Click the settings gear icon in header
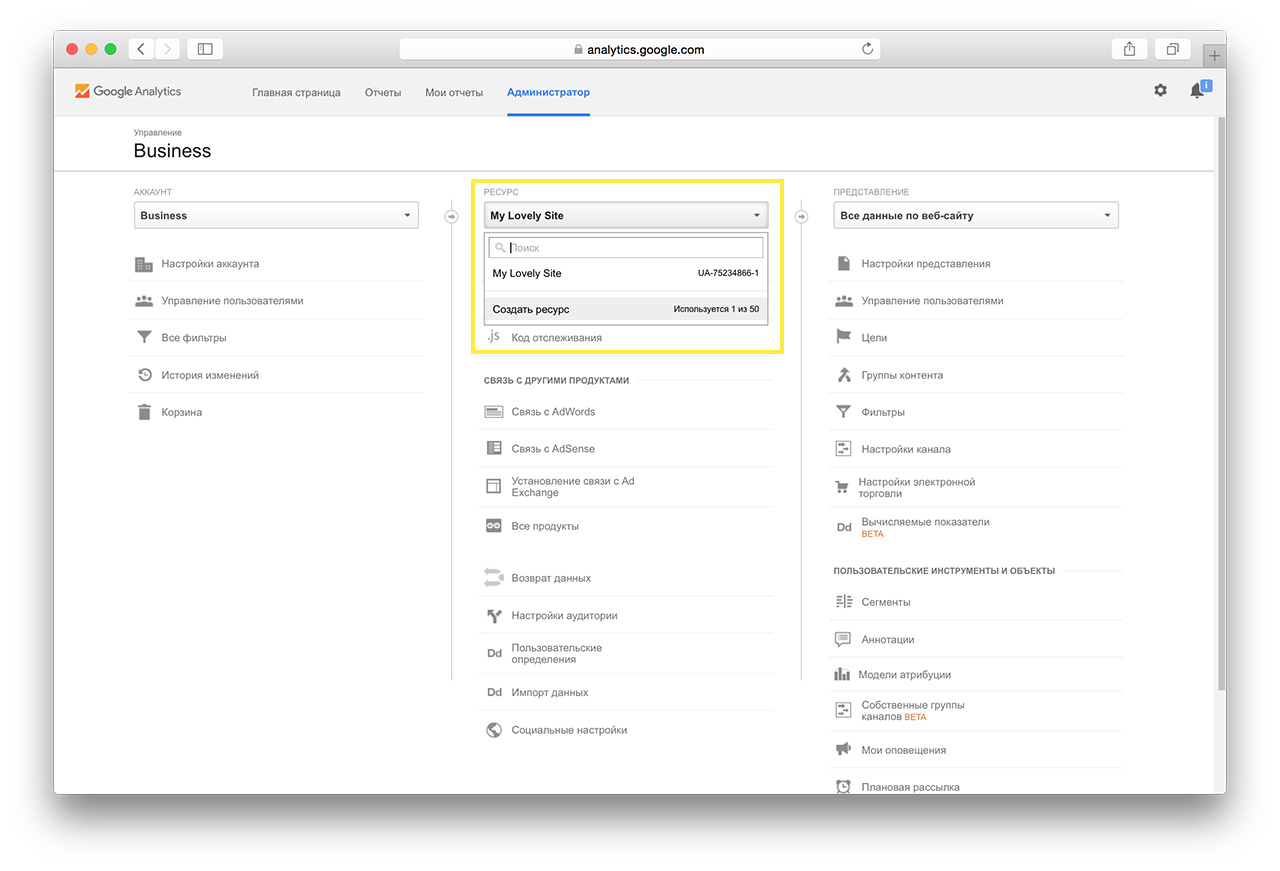 tap(1160, 91)
